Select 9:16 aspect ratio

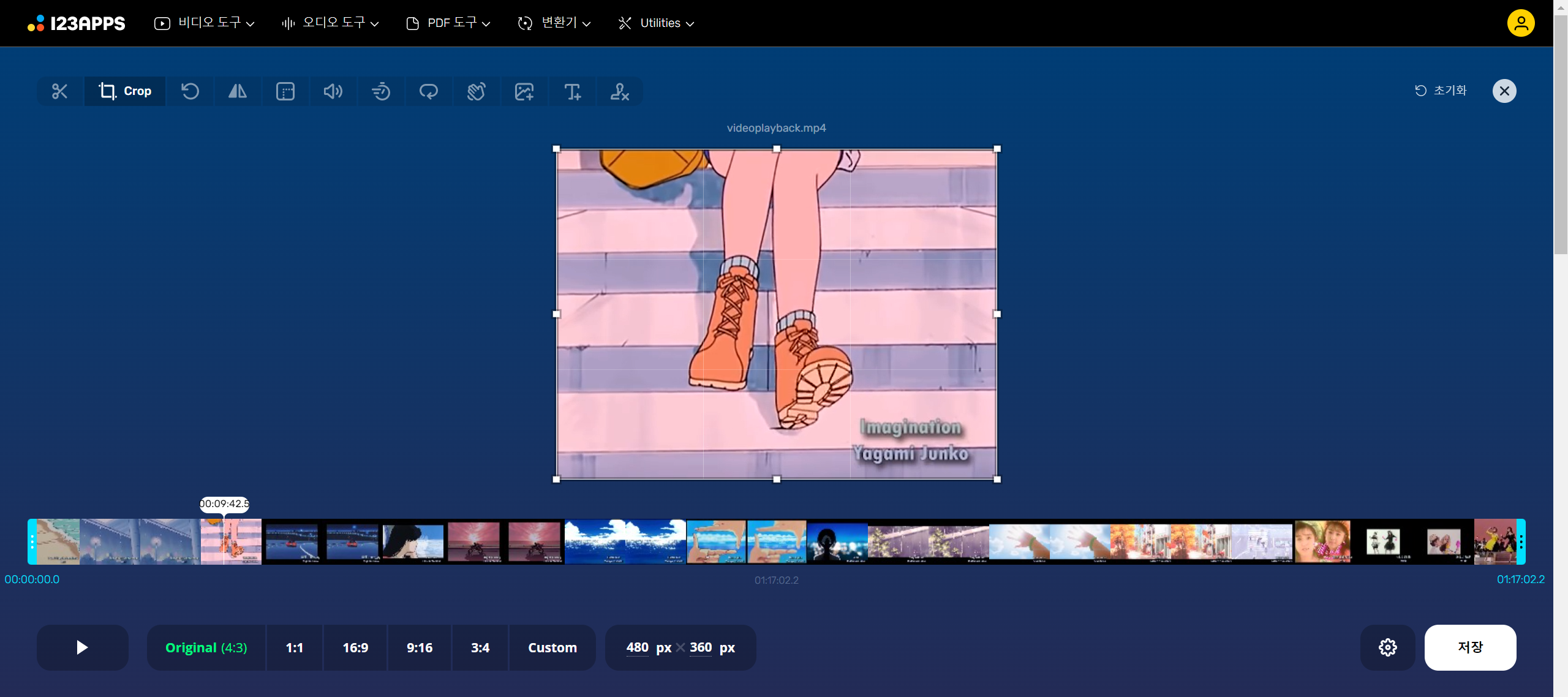420,647
